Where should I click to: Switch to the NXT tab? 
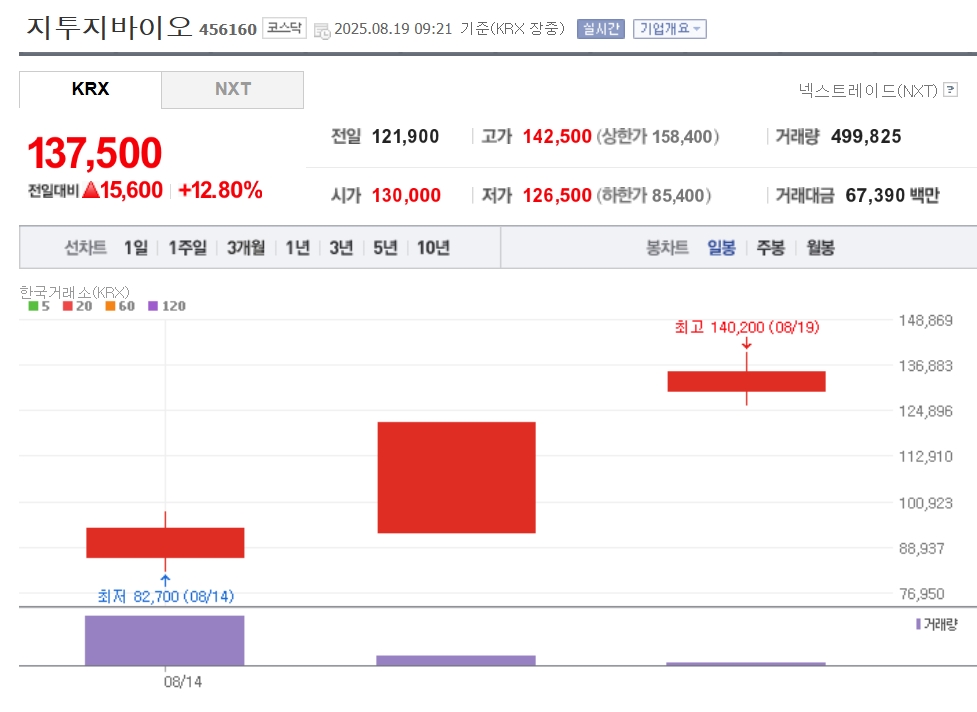tap(232, 89)
